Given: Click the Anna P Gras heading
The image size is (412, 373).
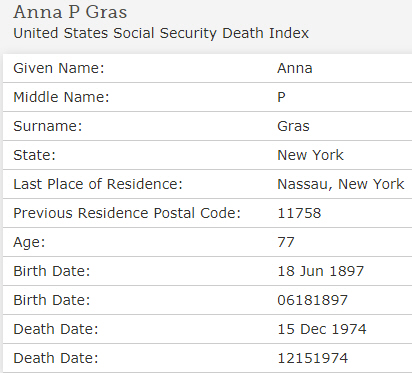Looking at the screenshot, I should pyautogui.click(x=70, y=12).
